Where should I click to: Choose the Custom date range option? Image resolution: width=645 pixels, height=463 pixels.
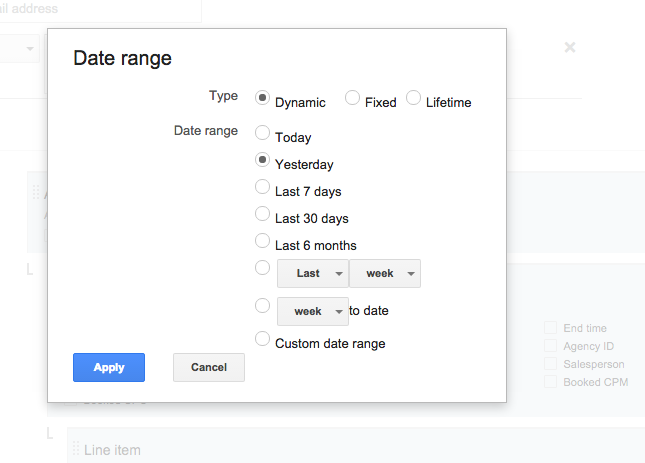[x=262, y=339]
